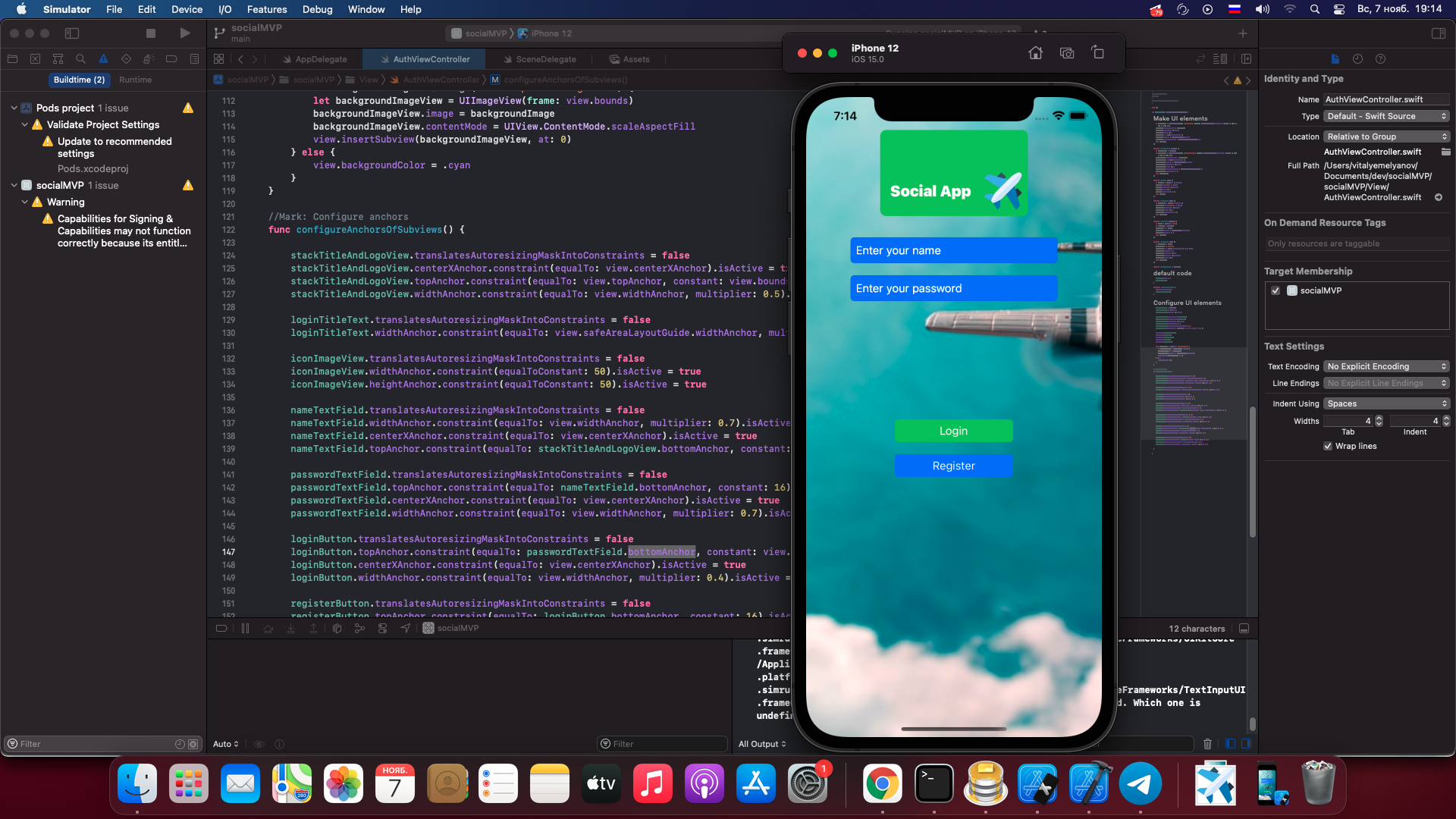Open the Device menu in menu bar
Image resolution: width=1456 pixels, height=819 pixels.
(x=187, y=9)
